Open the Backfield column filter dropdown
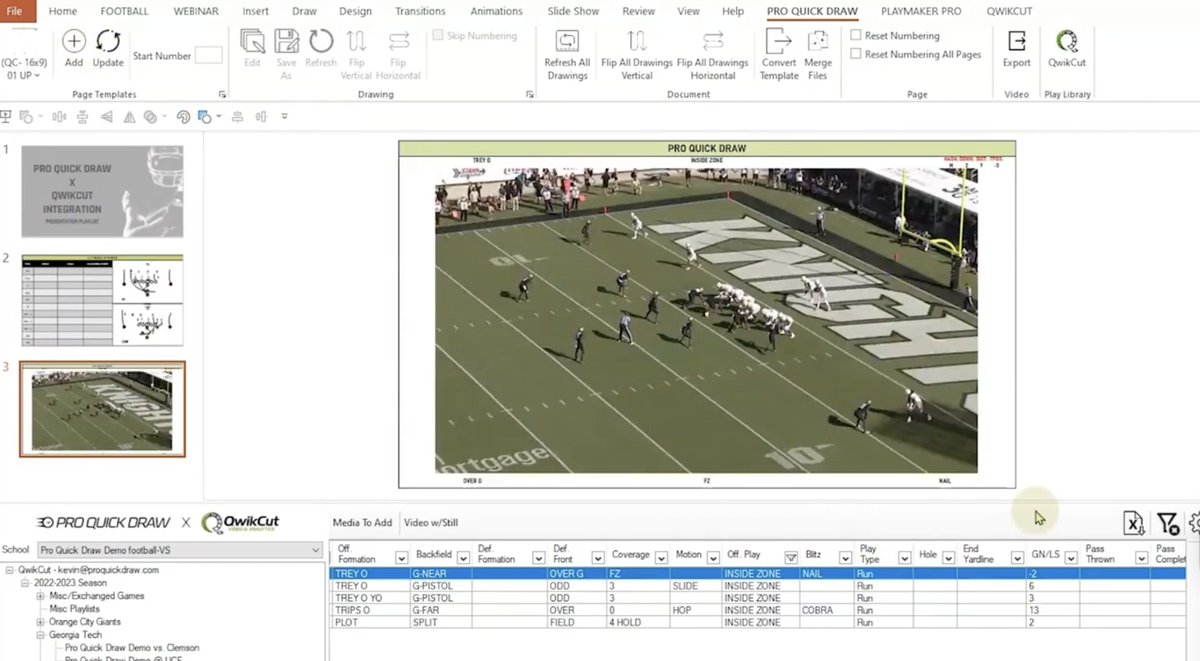This screenshot has height=661, width=1200. (x=464, y=558)
